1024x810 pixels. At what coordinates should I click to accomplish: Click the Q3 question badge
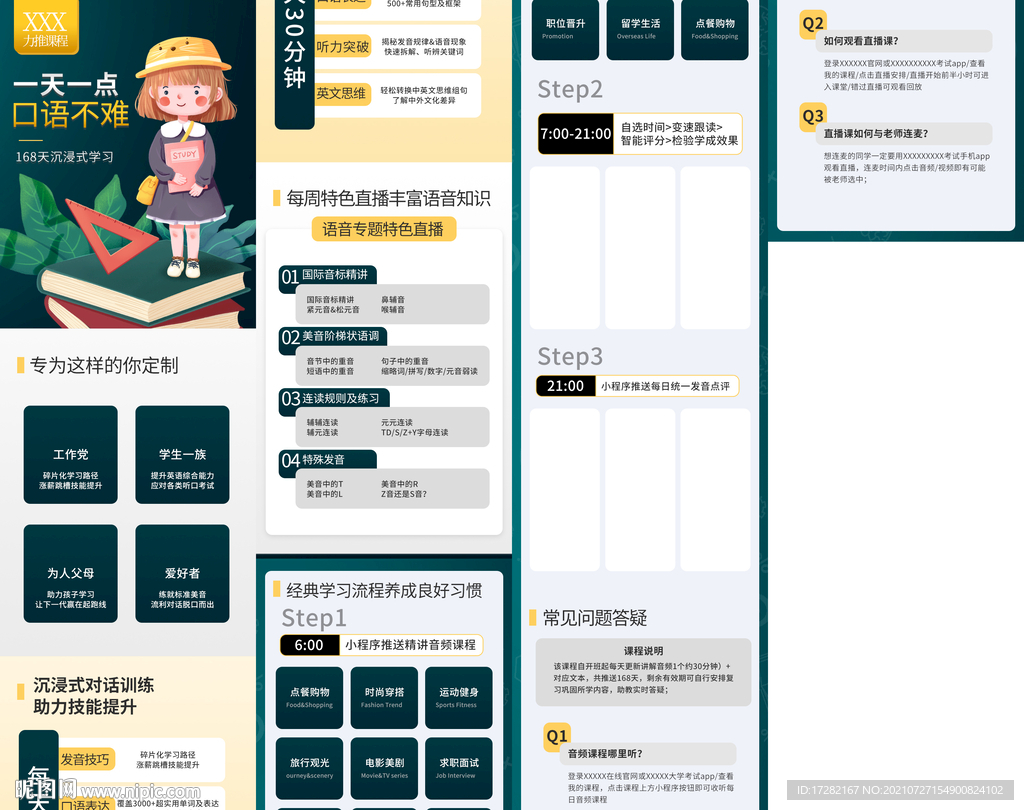(x=813, y=117)
